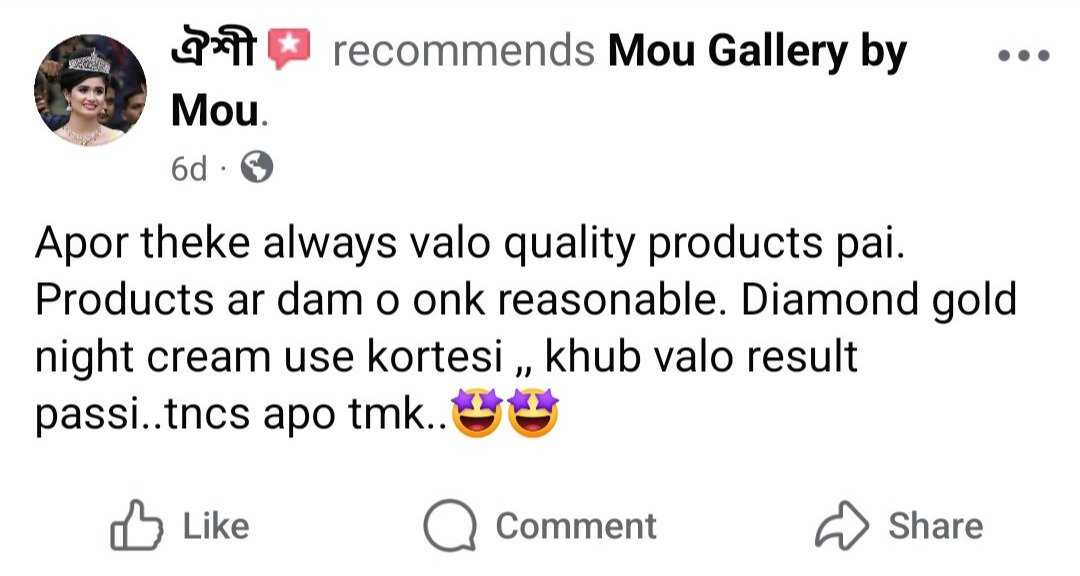The height and width of the screenshot is (576, 1080).
Task: Click the 'khub valo result' phrase
Action: (x=701, y=357)
